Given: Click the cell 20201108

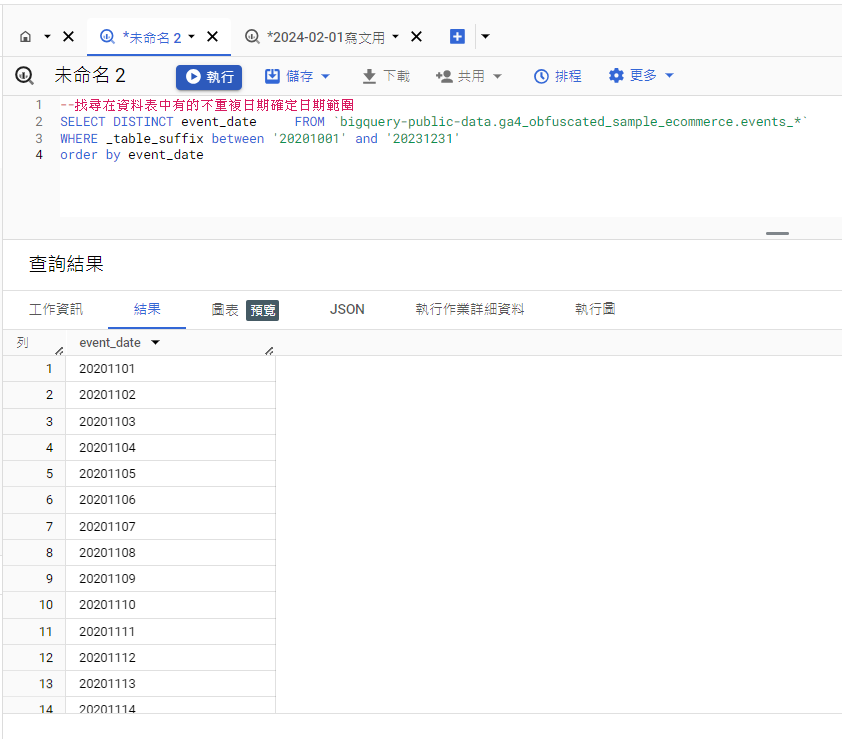Looking at the screenshot, I should coord(170,553).
